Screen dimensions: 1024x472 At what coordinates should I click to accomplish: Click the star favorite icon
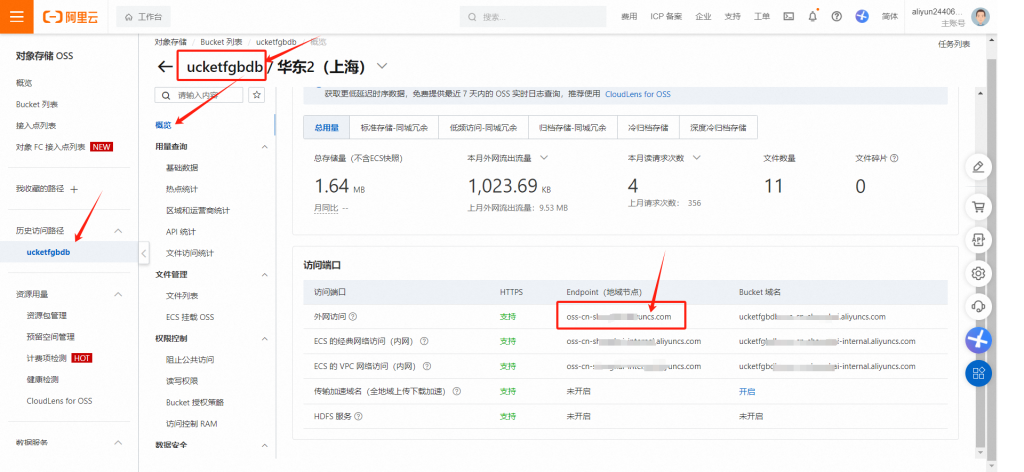257,95
